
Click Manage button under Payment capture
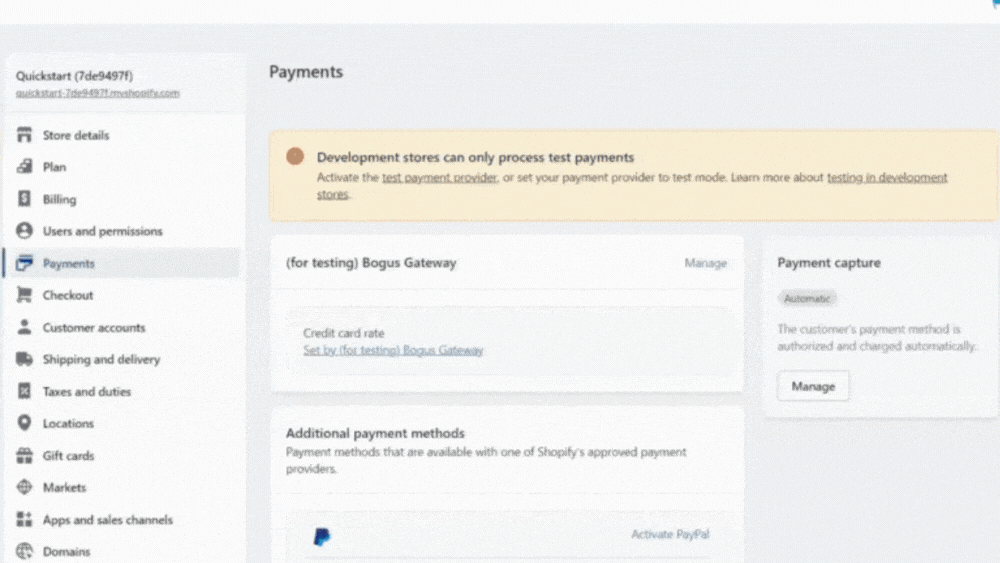tap(812, 386)
